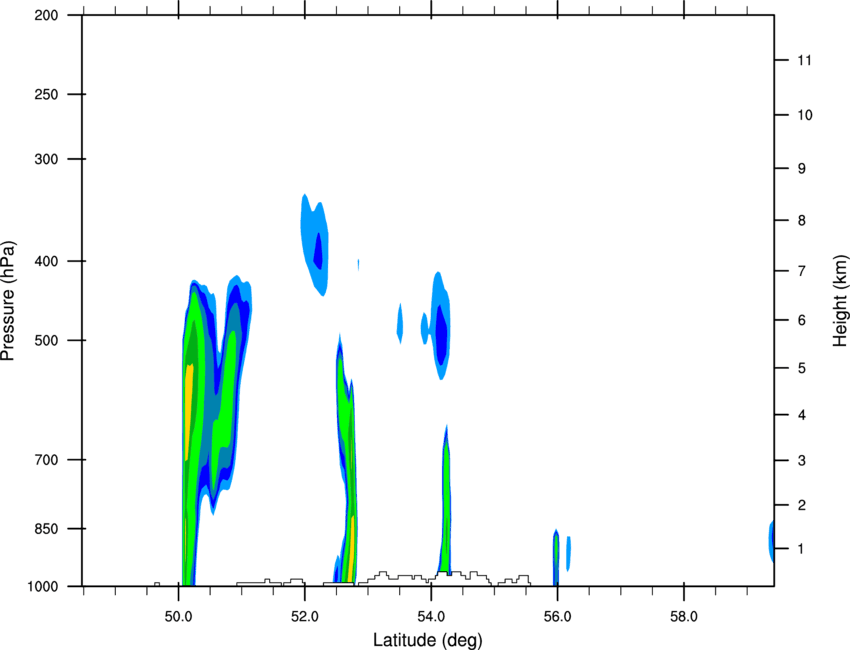
Task: Click the light blue patch at the right edge
Action: (x=771, y=540)
